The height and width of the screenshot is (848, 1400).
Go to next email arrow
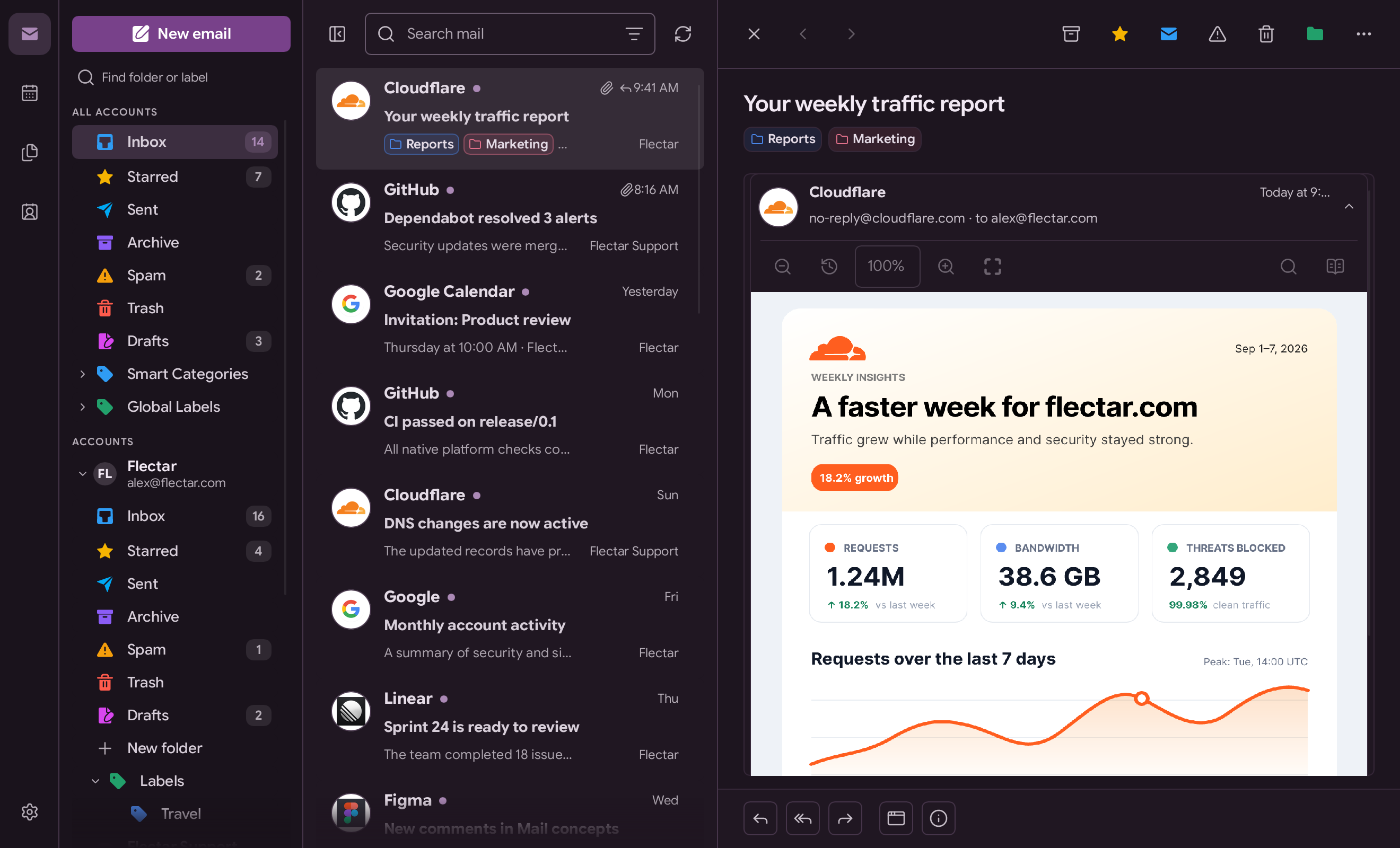click(851, 34)
